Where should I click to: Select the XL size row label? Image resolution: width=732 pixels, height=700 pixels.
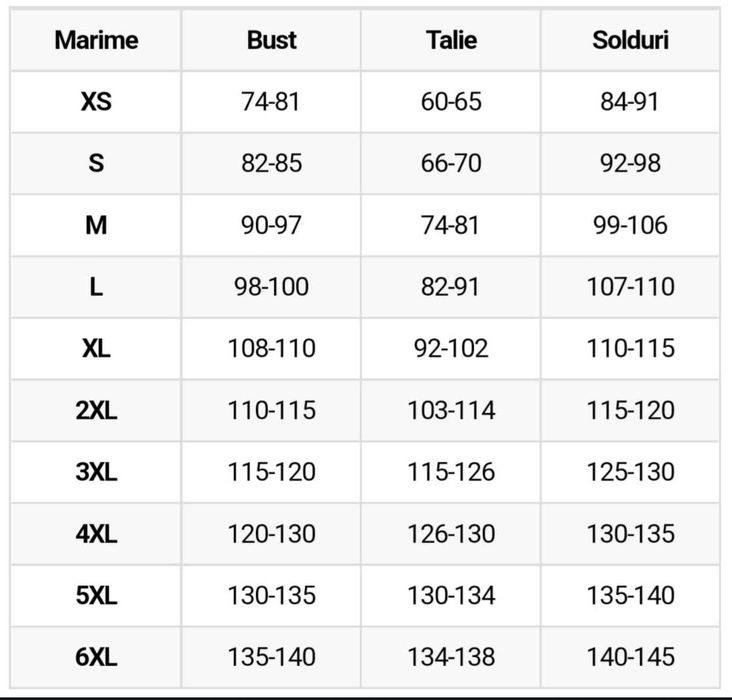pos(96,349)
